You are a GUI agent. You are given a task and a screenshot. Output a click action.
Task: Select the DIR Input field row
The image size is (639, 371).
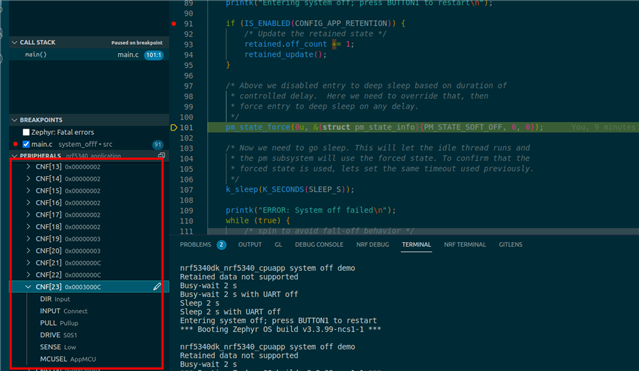(89, 299)
